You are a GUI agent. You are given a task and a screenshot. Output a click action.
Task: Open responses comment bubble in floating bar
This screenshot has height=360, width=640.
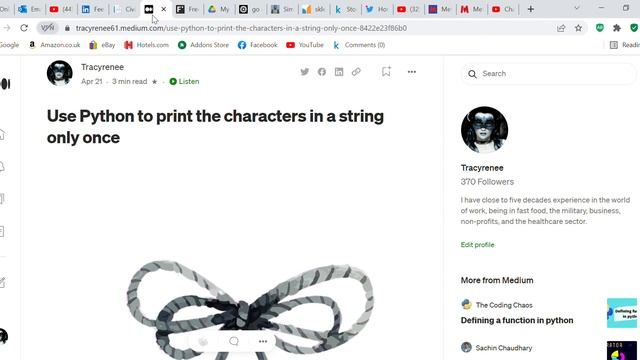[233, 341]
